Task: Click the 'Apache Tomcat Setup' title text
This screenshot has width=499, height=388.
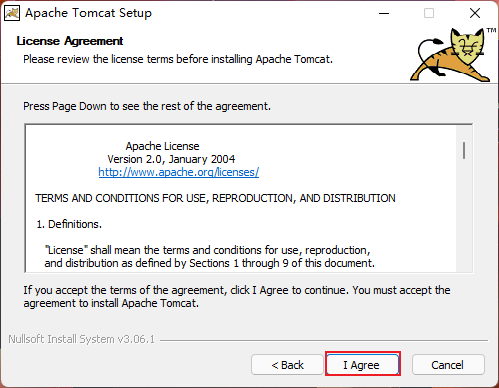Action: tap(88, 13)
